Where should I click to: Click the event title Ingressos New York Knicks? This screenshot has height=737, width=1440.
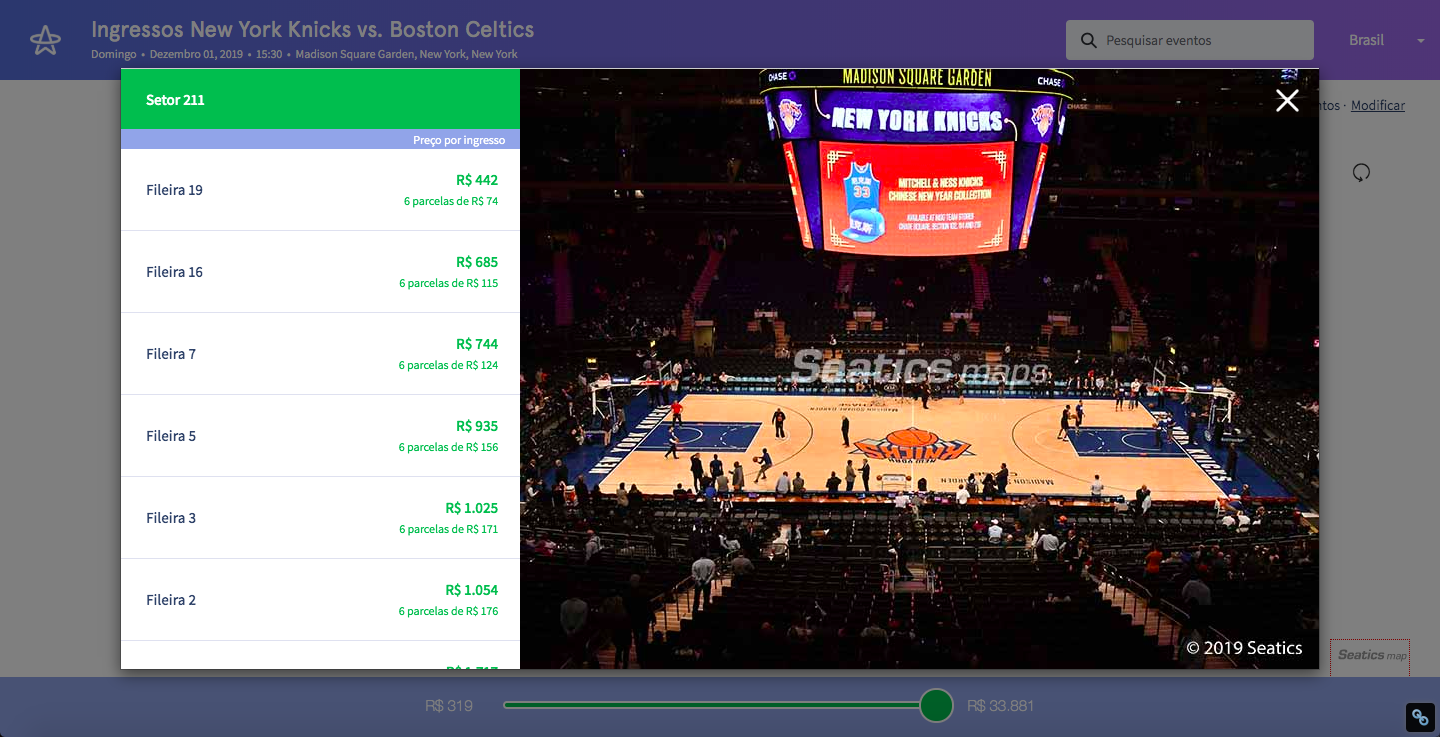(313, 30)
